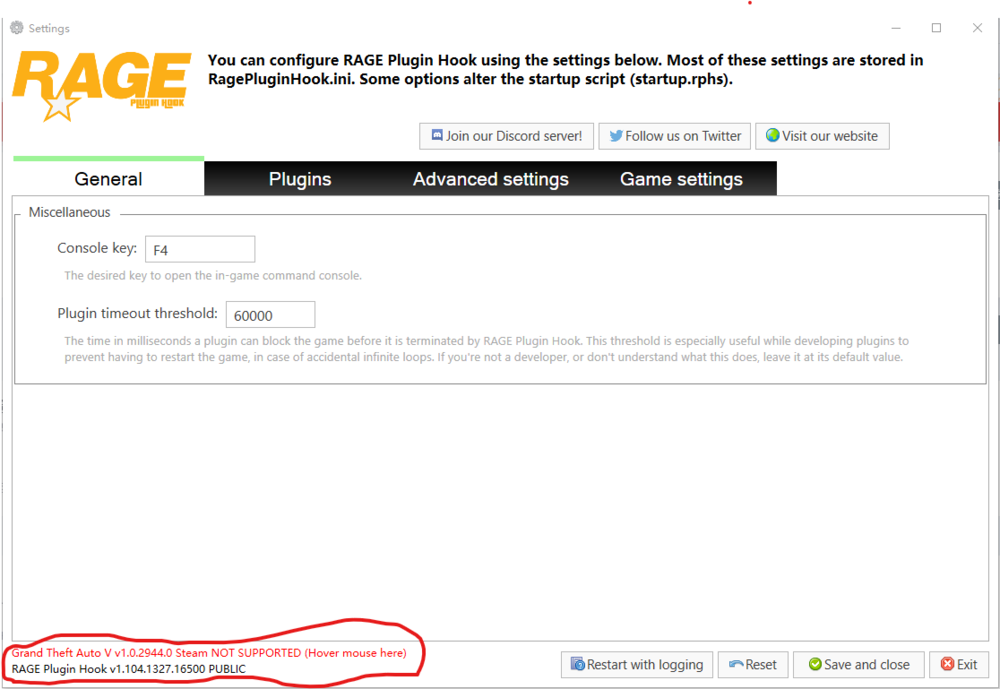Minimize the Settings window
This screenshot has height=689, width=1000.
click(895, 28)
